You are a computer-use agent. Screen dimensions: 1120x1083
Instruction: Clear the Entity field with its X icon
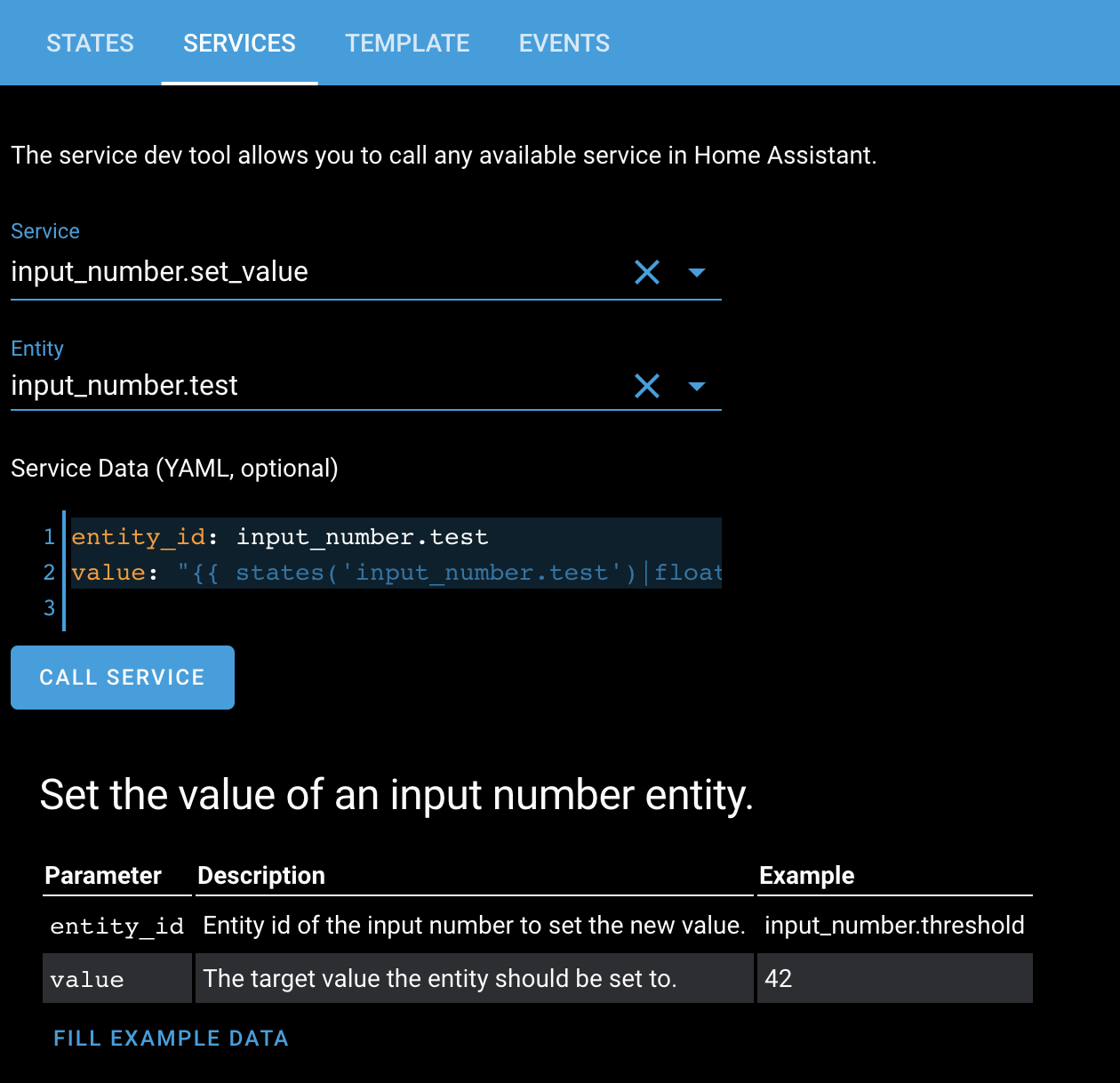pyautogui.click(x=647, y=386)
